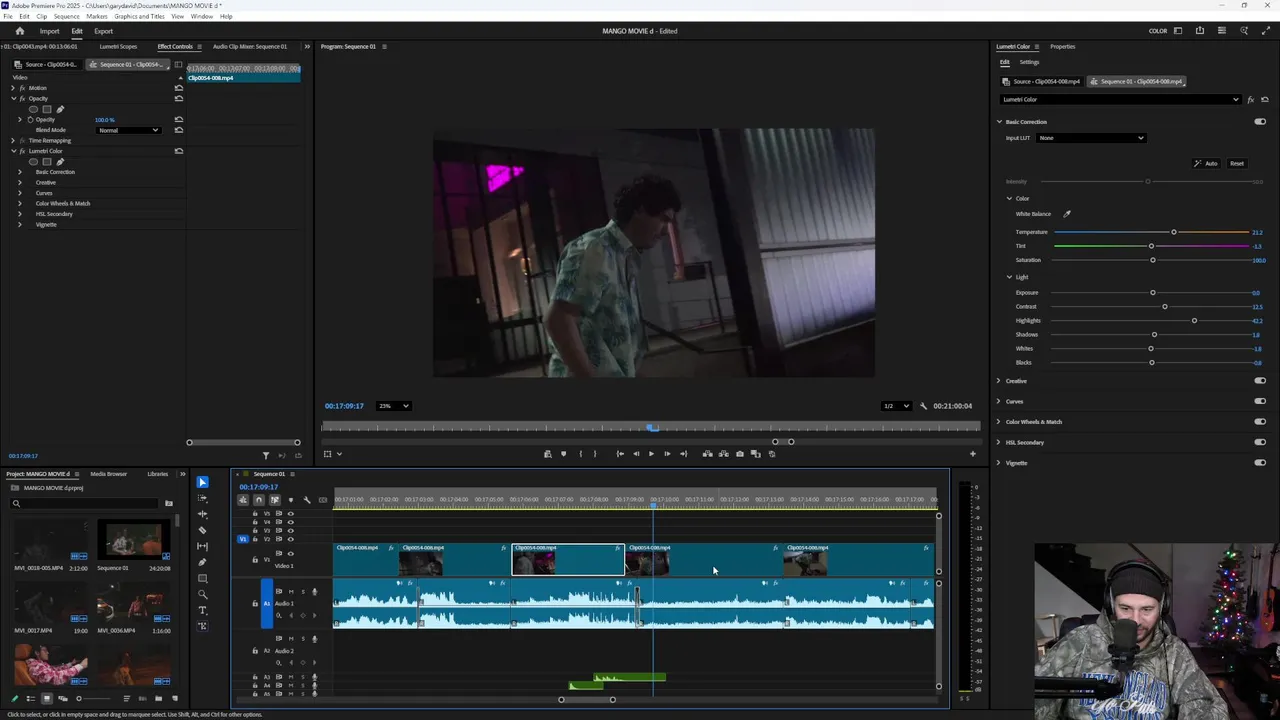The height and width of the screenshot is (720, 1280).
Task: Toggle Vignette enable switch
Action: click(x=1260, y=463)
